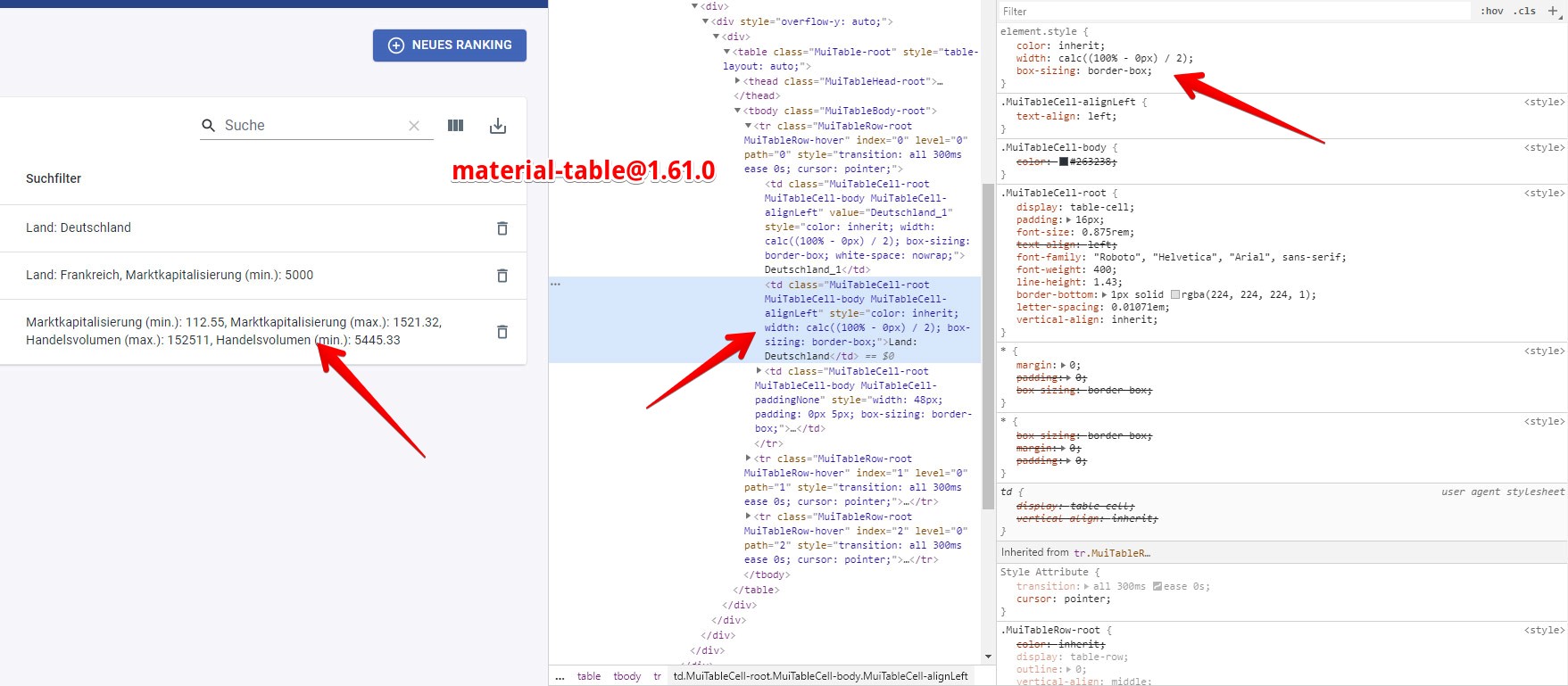Edit the text-align: left declaration
The image size is (1568, 686).
tap(1066, 116)
